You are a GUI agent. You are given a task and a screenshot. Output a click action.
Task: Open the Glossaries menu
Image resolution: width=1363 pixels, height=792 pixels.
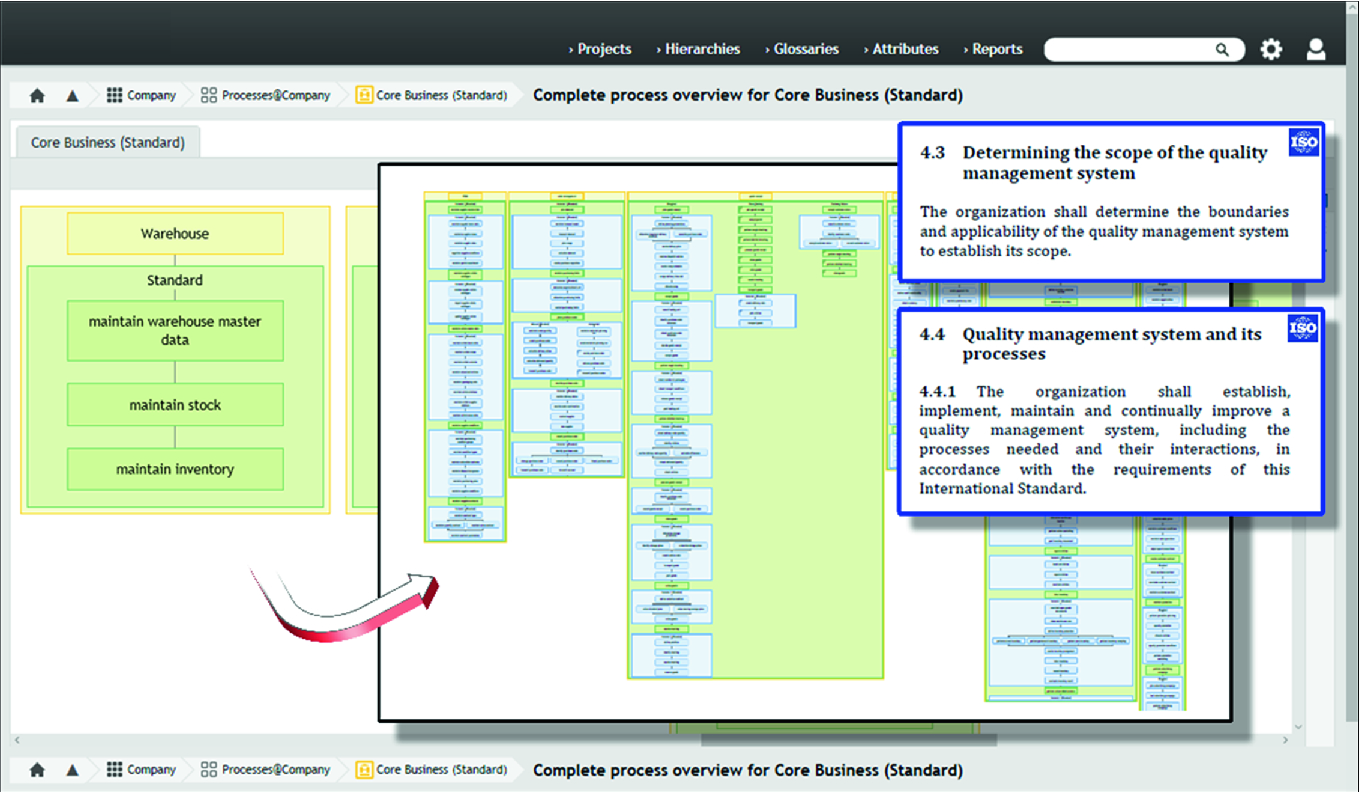[x=805, y=48]
